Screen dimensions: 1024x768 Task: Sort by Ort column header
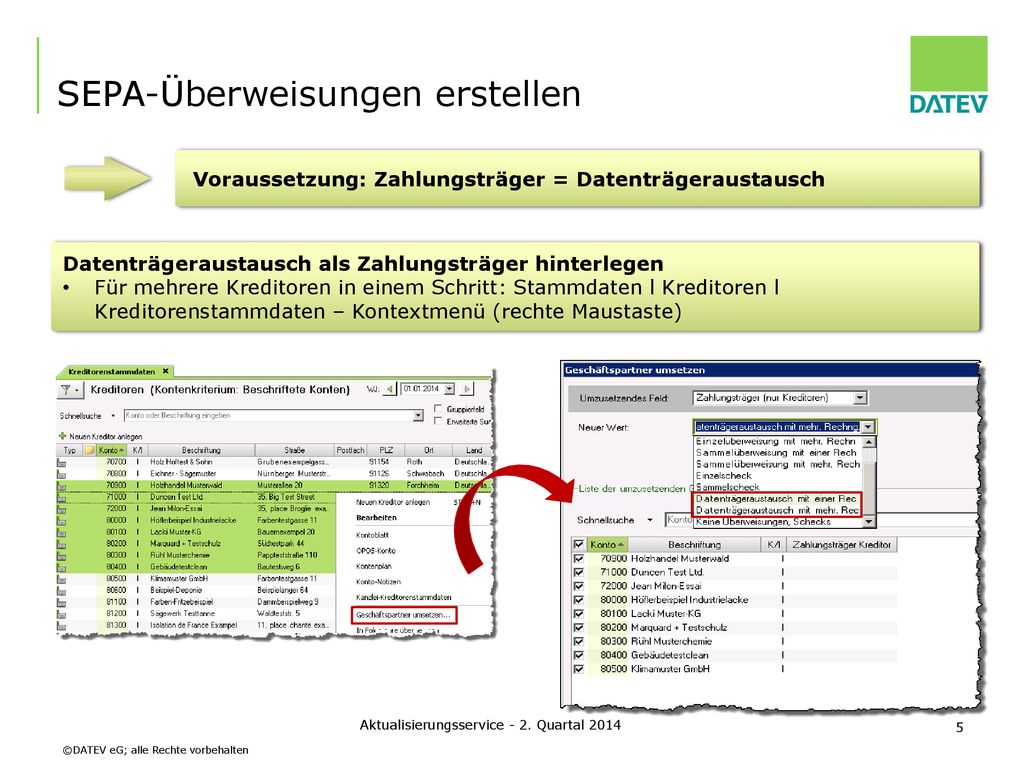click(x=428, y=450)
